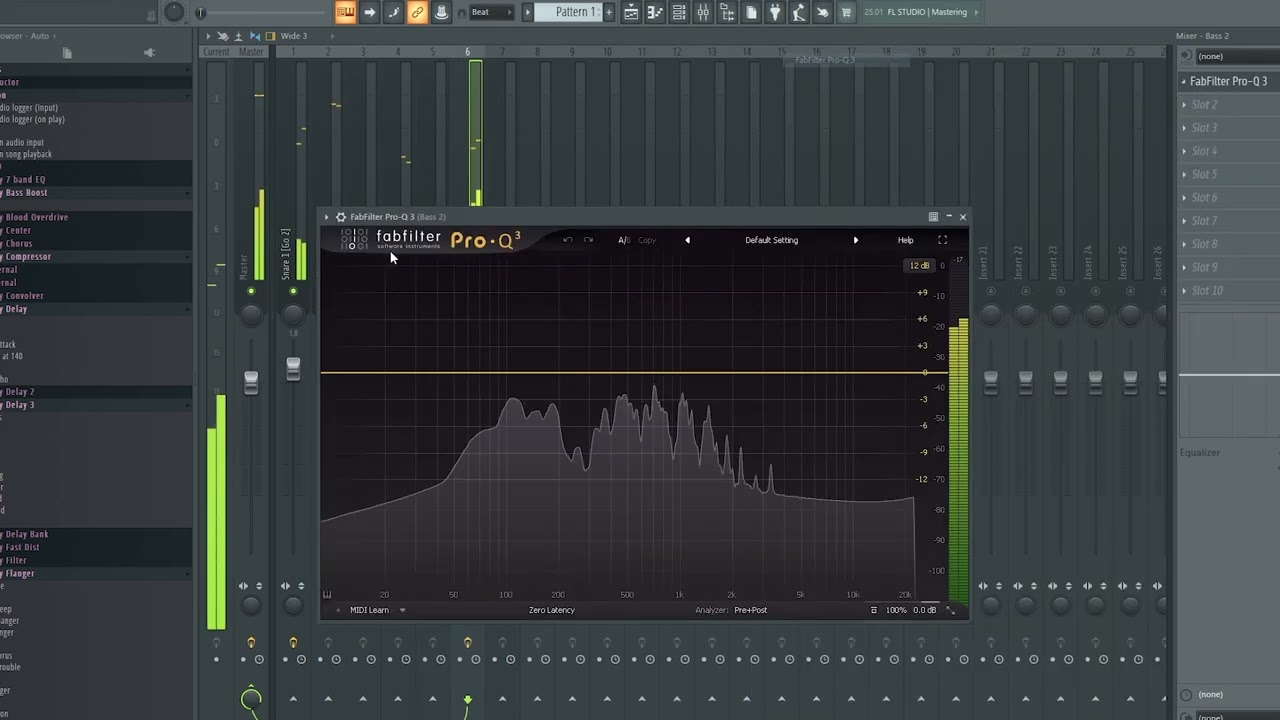Select Slot 2 in mixer effects

tap(1229, 105)
